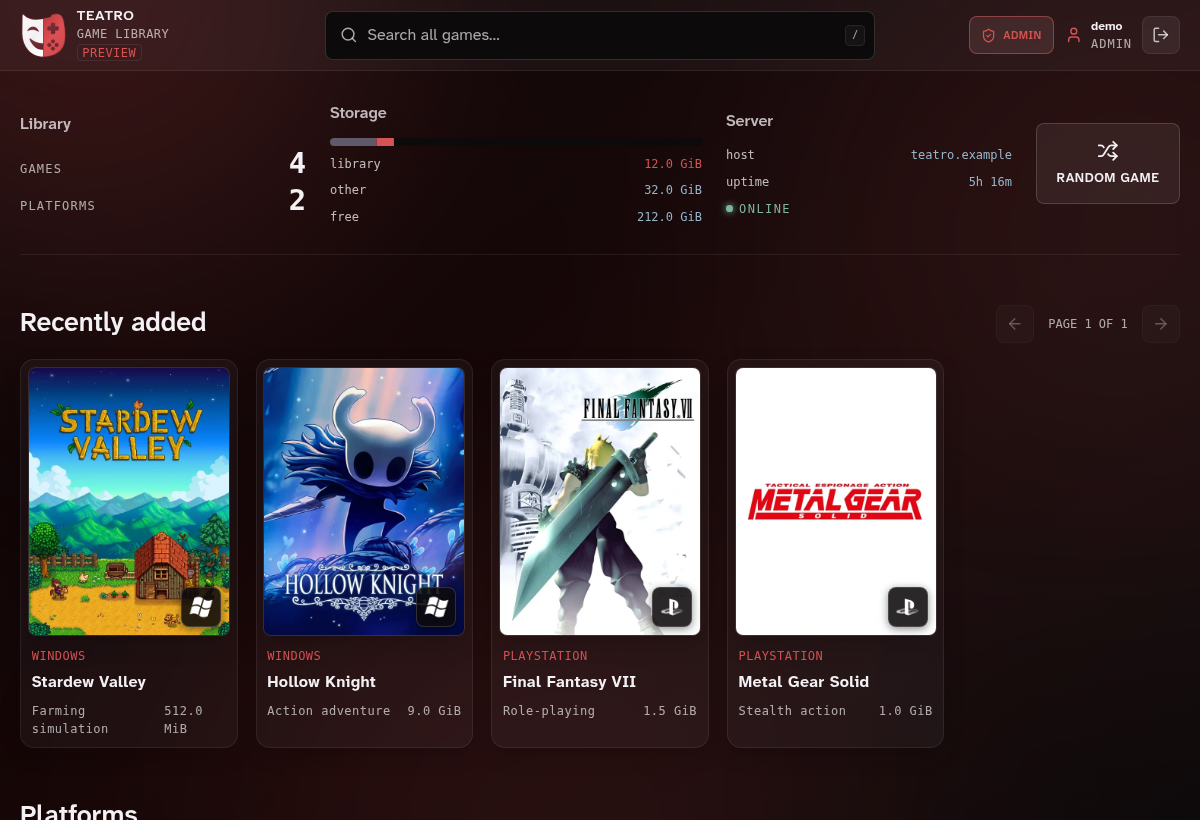Click the GAMES count row label
The image size is (1200, 820).
[41, 169]
